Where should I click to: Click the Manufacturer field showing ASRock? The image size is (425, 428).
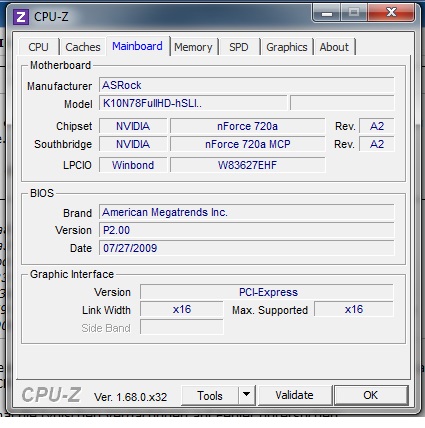(246, 85)
